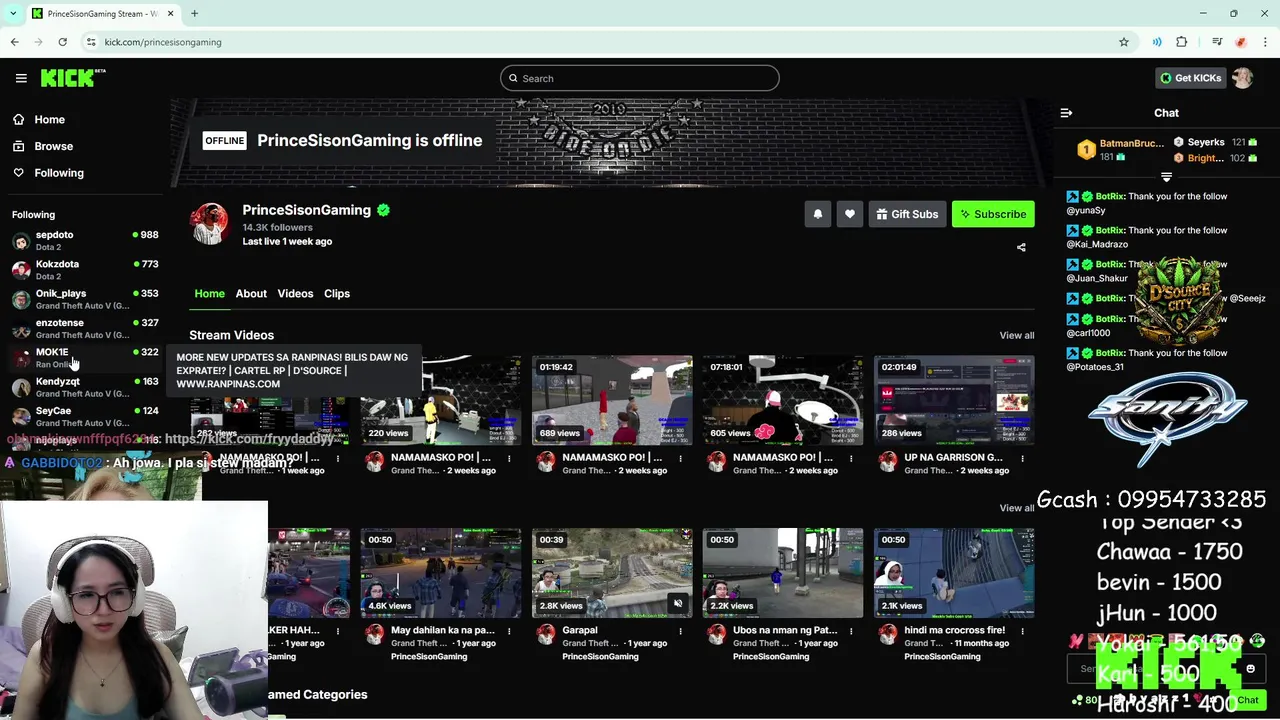Open the hamburger sidebar menu
The height and width of the screenshot is (720, 1280).
pos(21,78)
